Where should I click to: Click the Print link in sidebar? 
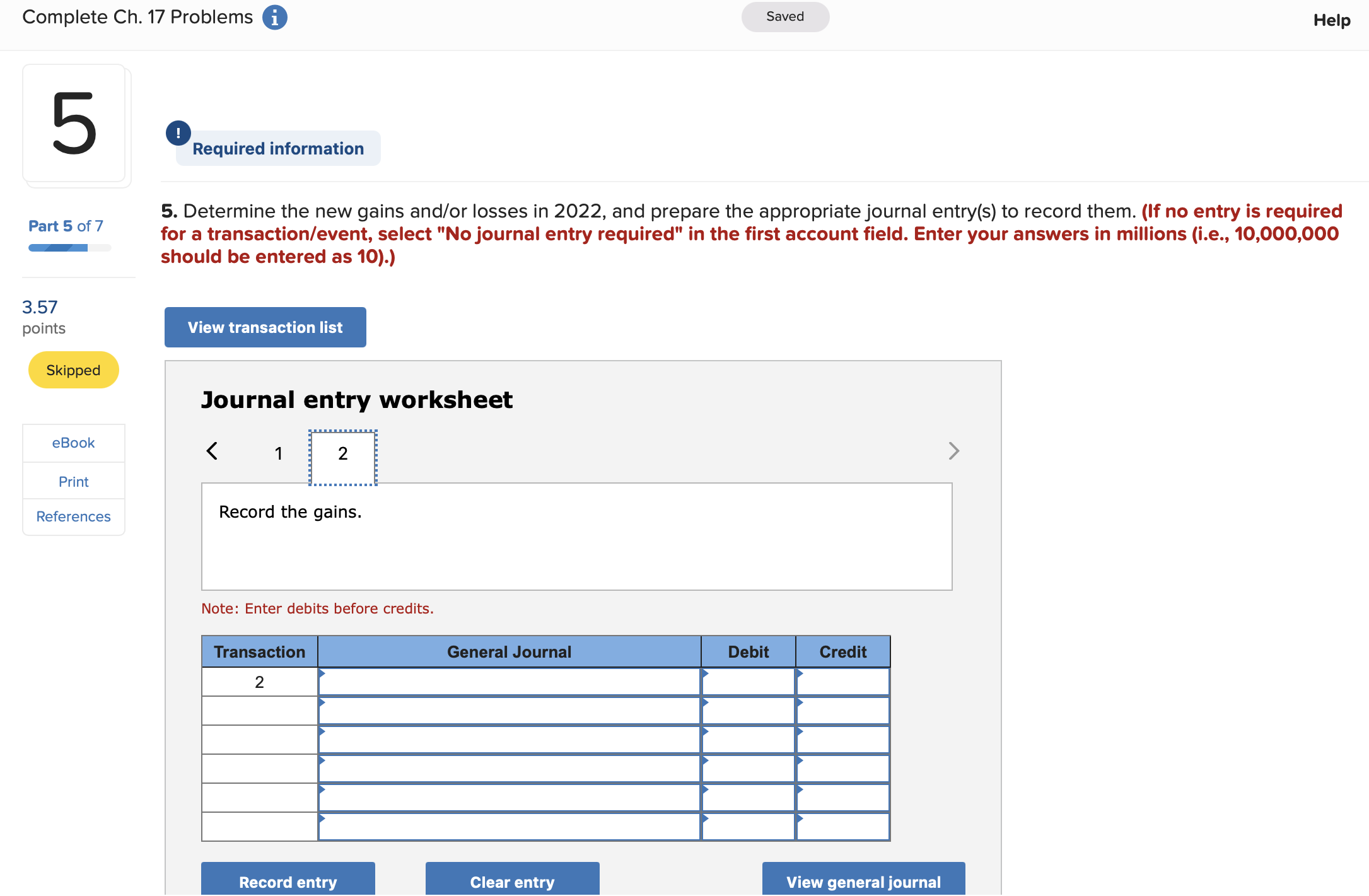pos(73,482)
